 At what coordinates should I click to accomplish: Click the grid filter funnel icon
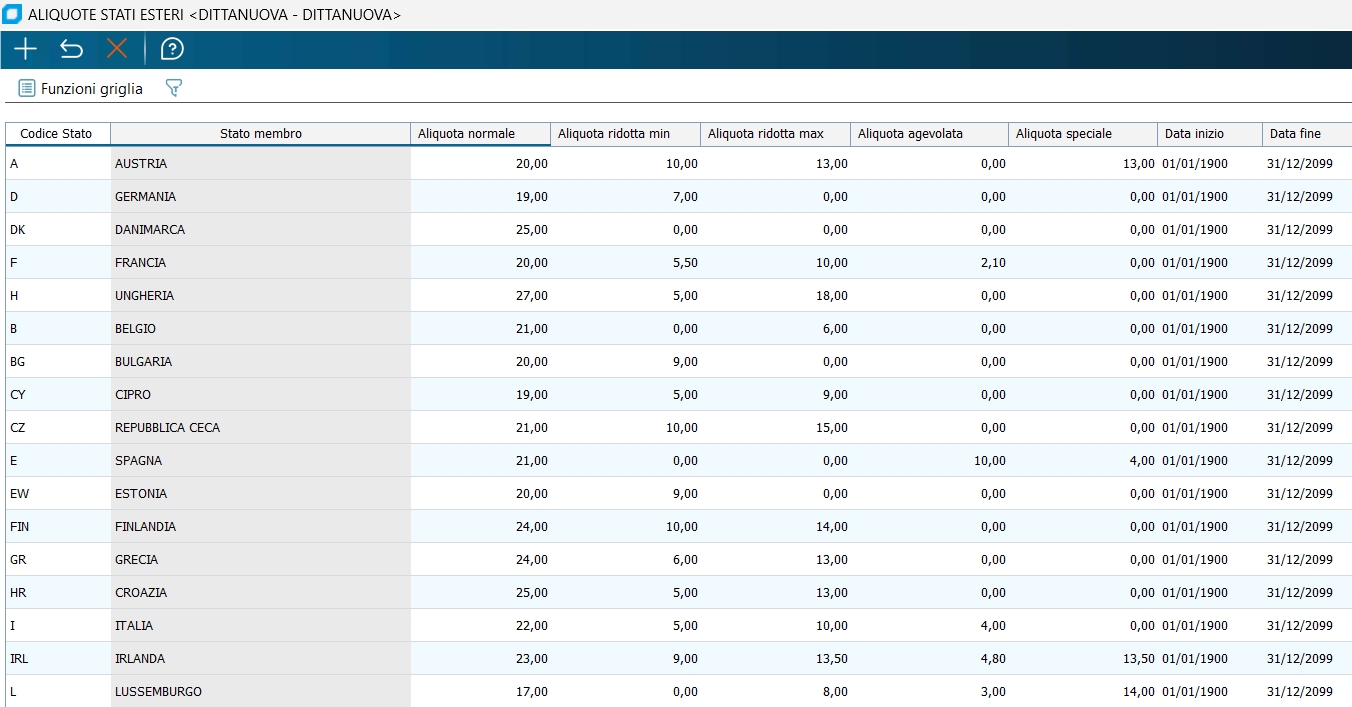click(x=173, y=89)
